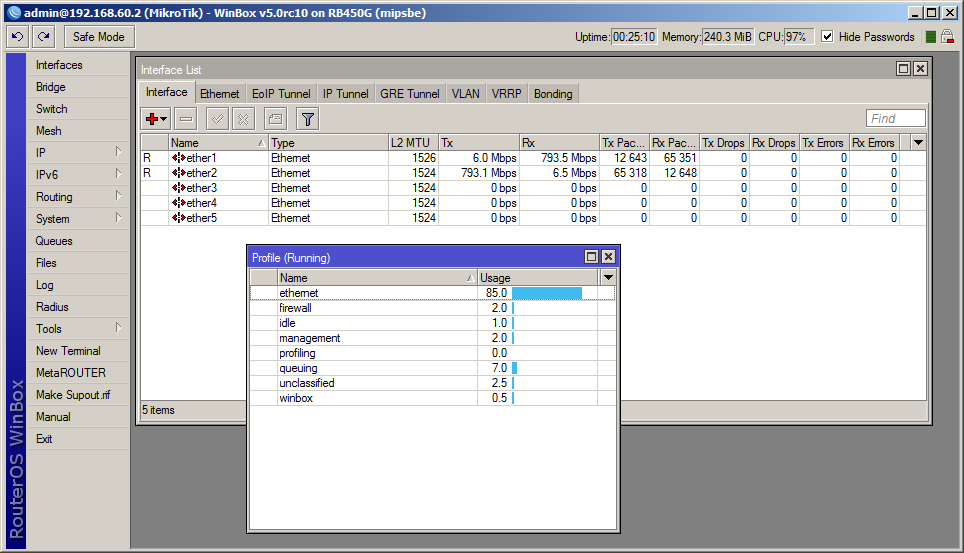Screen dimensions: 964x553
Task: Expand the System submenu
Action: [118, 218]
